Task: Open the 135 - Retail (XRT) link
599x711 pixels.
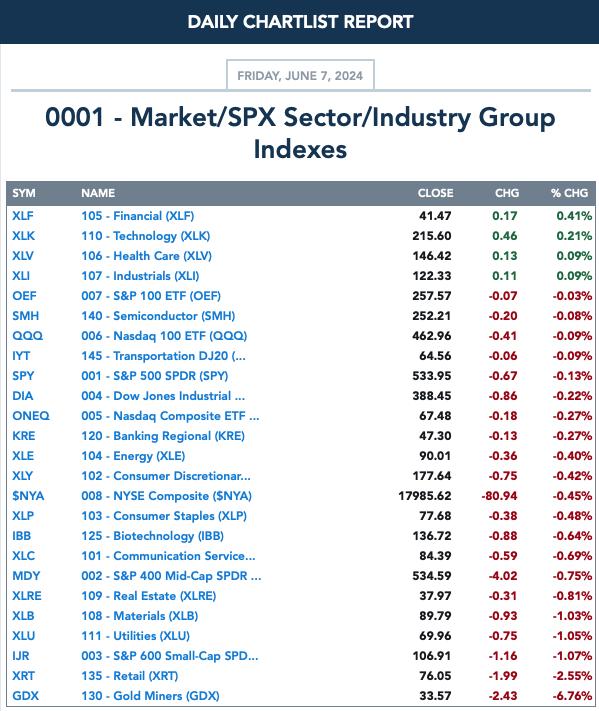Action: [x=130, y=676]
